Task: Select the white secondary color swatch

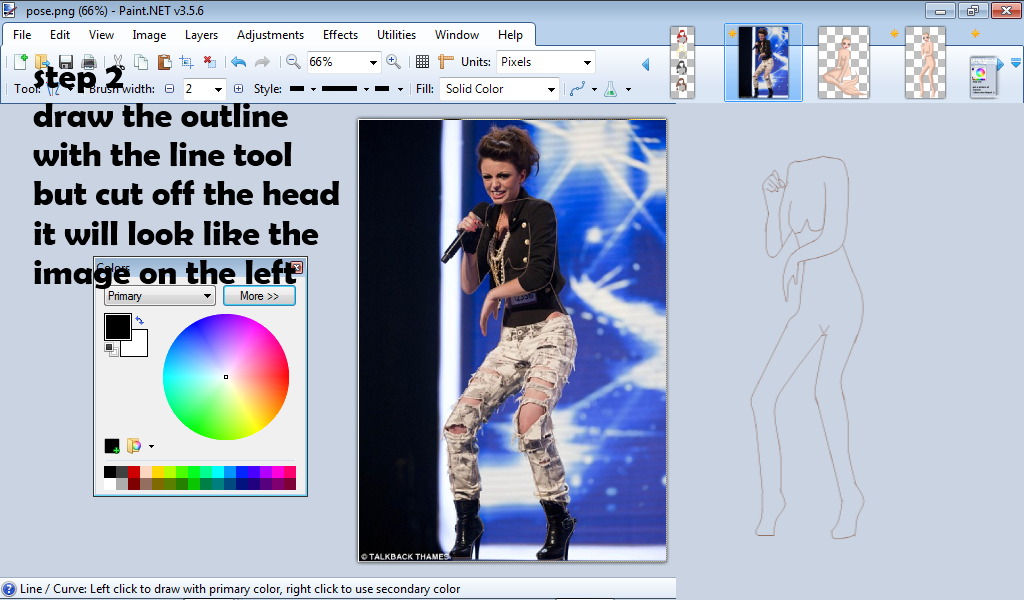Action: (140, 348)
